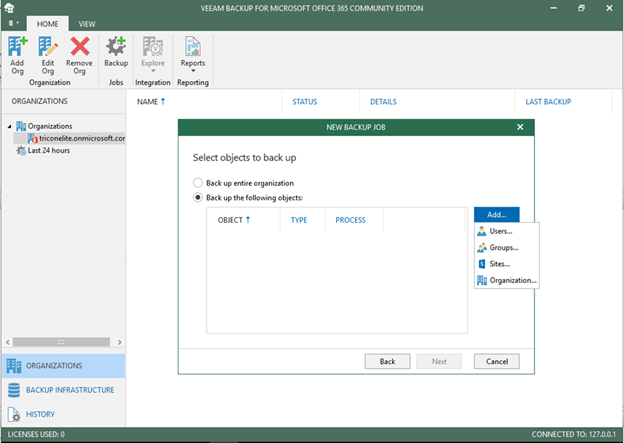624x443 pixels.
Task: Sort by OBJECT column in dialog
Action: pyautogui.click(x=234, y=220)
